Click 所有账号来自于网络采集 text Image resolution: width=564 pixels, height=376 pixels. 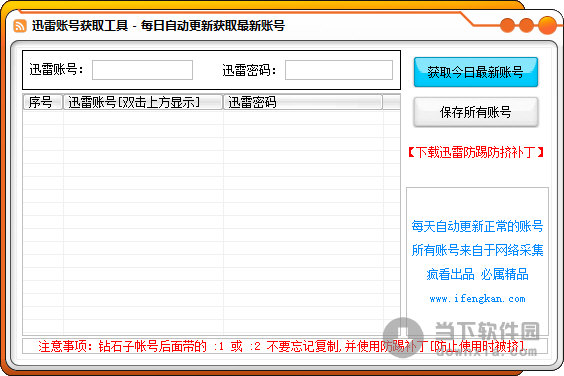(x=477, y=250)
